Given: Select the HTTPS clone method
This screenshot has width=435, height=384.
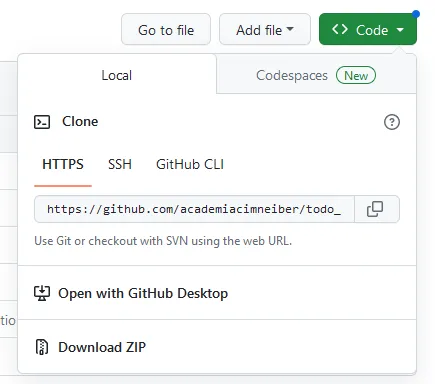Looking at the screenshot, I should [x=63, y=164].
